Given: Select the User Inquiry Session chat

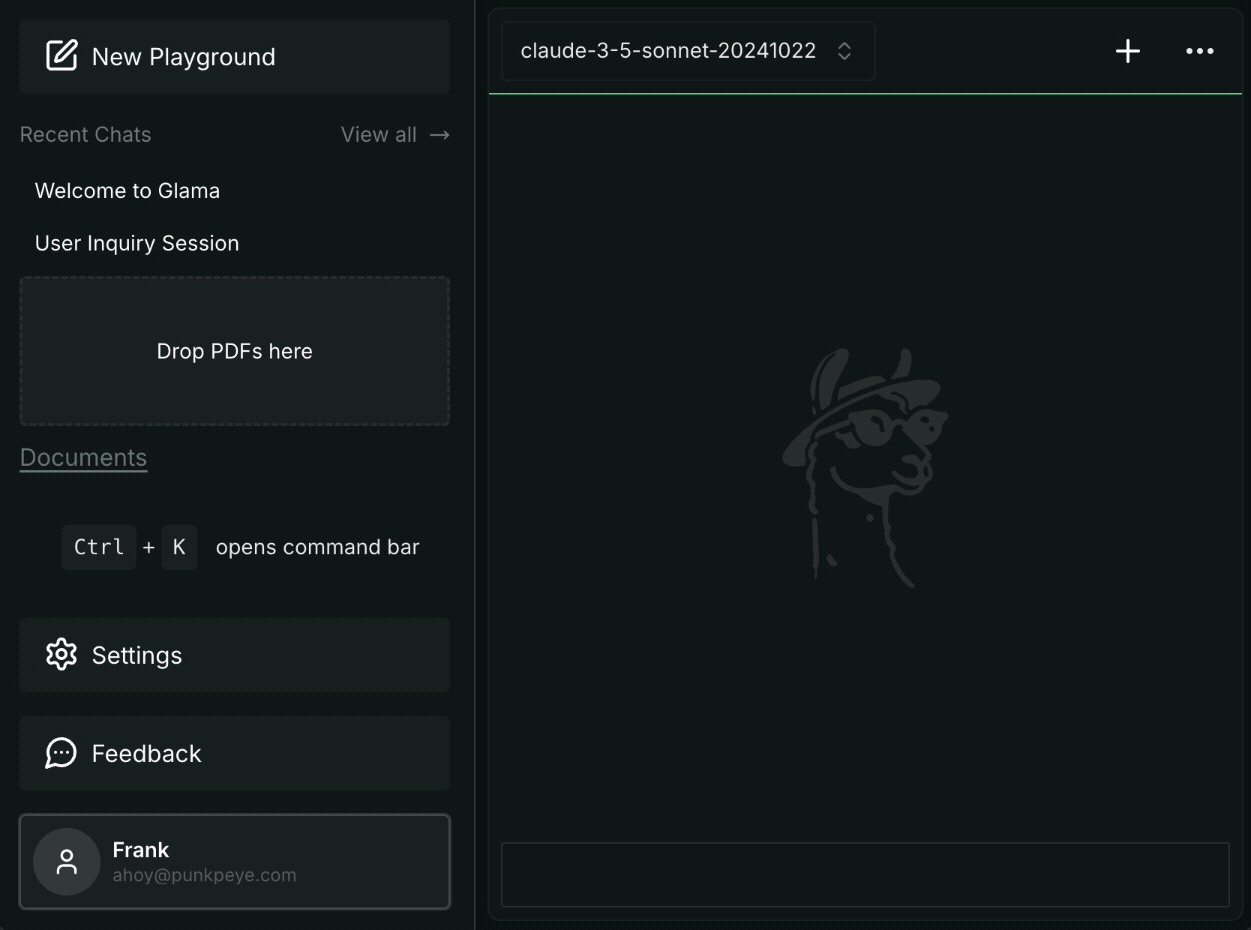Looking at the screenshot, I should [x=137, y=243].
